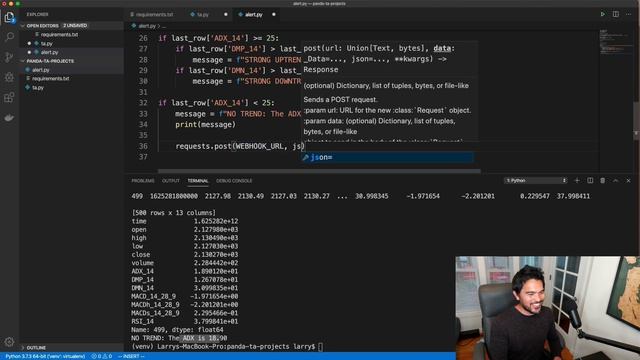Image resolution: width=640 pixels, height=360 pixels.
Task: Click the terminal prompt input line
Action: tap(227, 347)
